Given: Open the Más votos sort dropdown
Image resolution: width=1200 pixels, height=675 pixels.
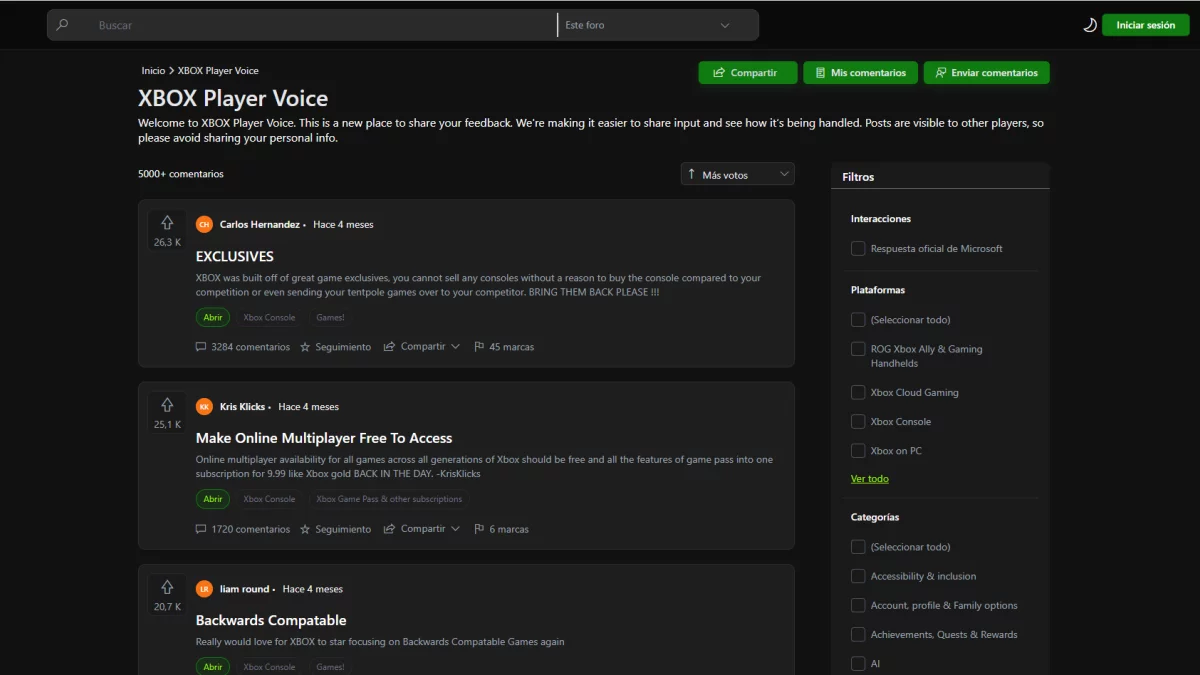Looking at the screenshot, I should click(738, 174).
